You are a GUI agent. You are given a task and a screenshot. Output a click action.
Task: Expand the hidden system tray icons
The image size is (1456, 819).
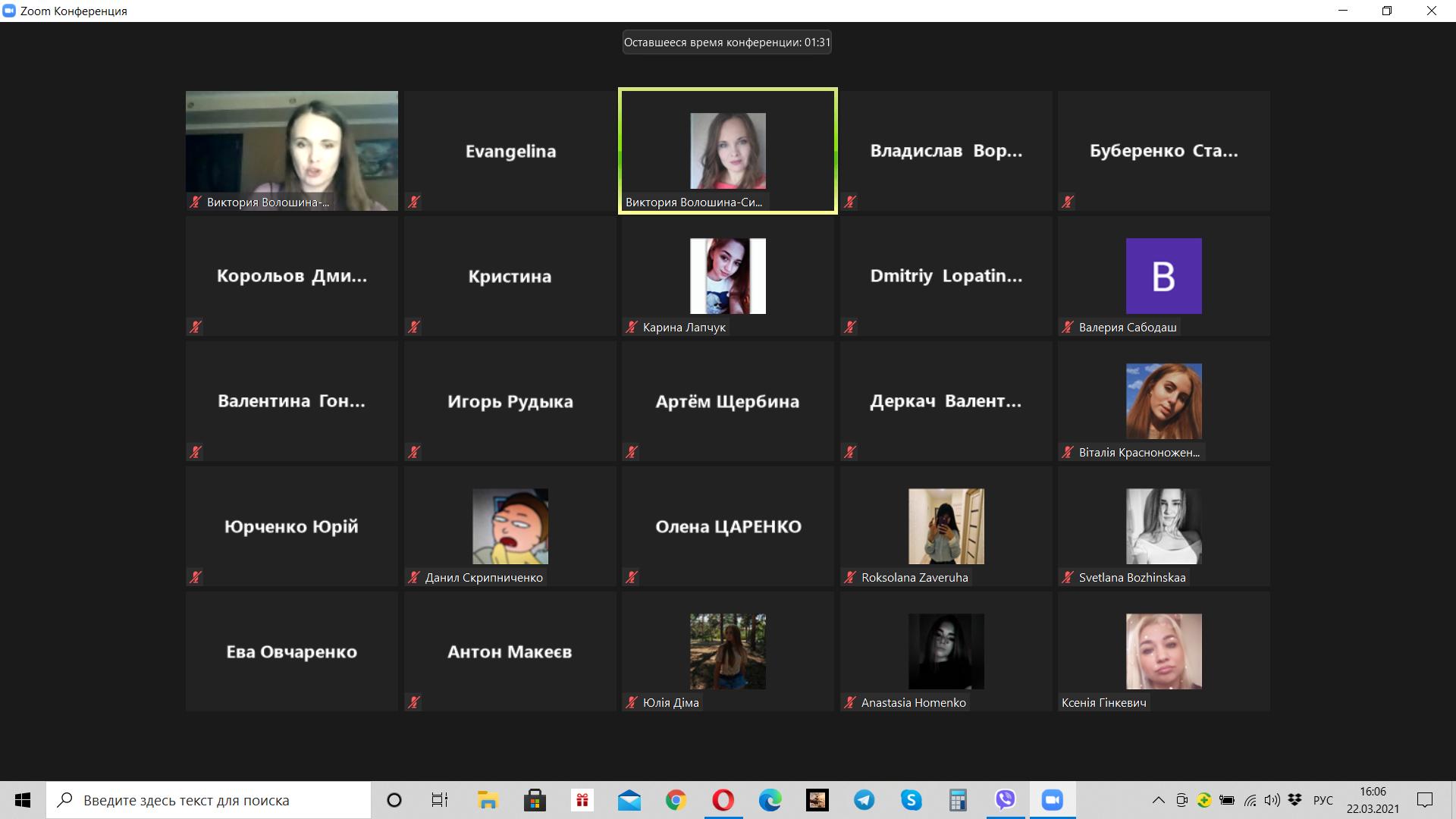point(1158,800)
